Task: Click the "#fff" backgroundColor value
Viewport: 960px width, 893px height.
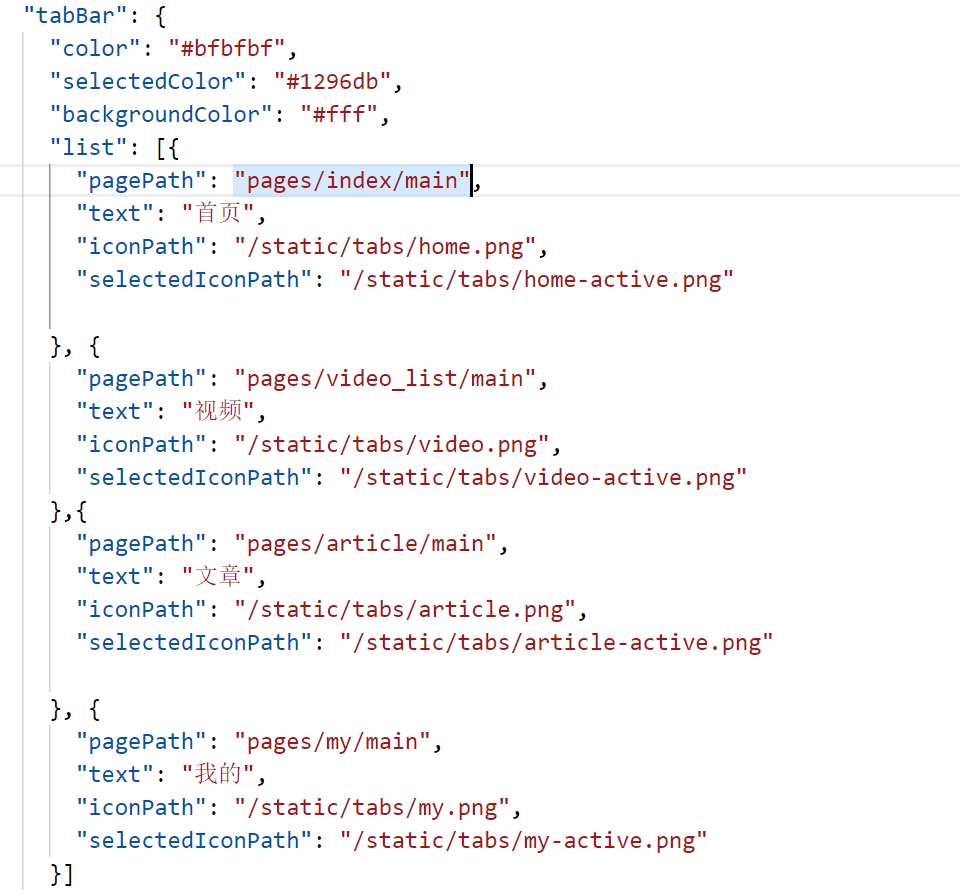Action: tap(345, 115)
